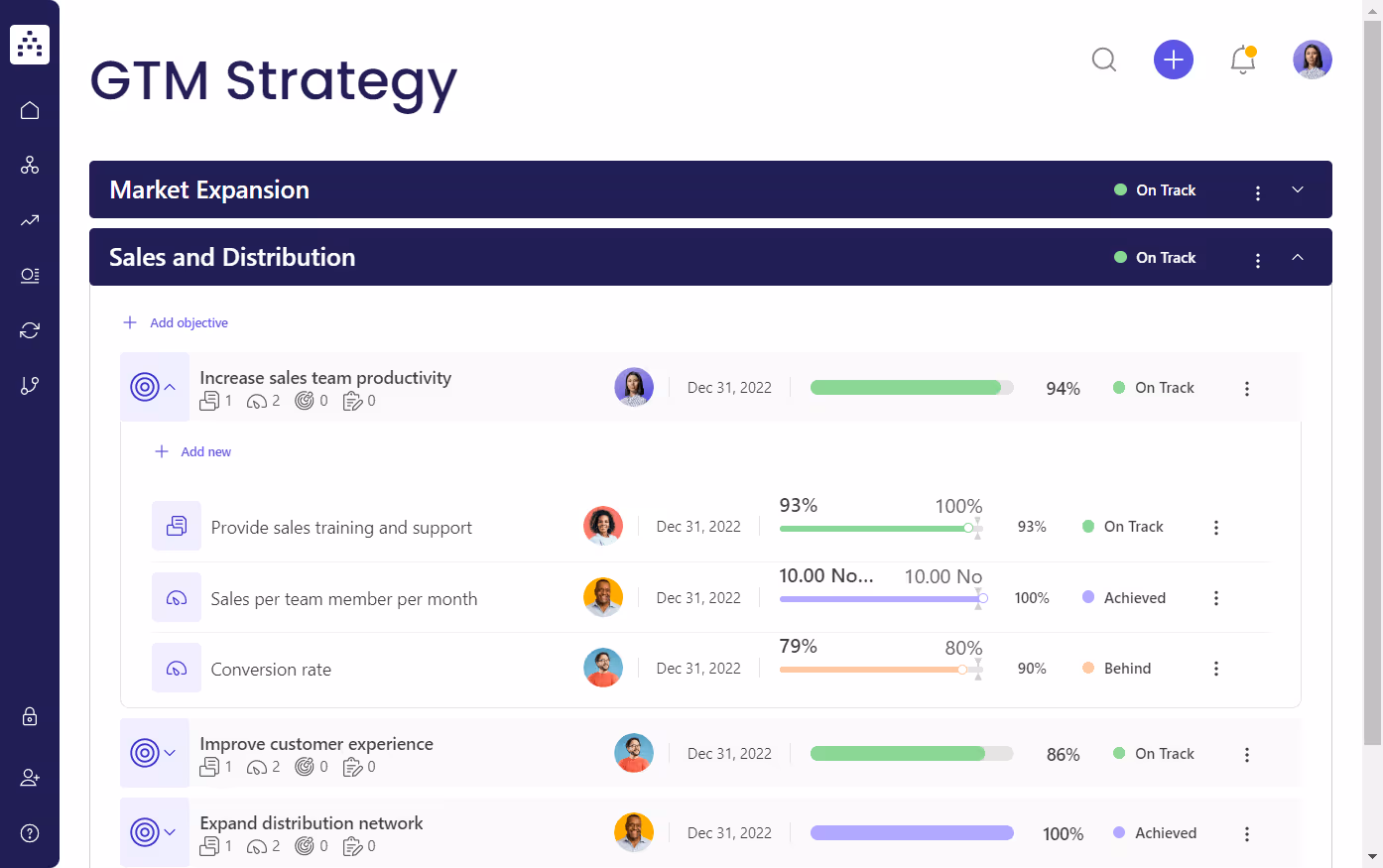Viewport: 1383px width, 868px height.
Task: Expand the Market Expansion section
Action: click(x=1298, y=189)
